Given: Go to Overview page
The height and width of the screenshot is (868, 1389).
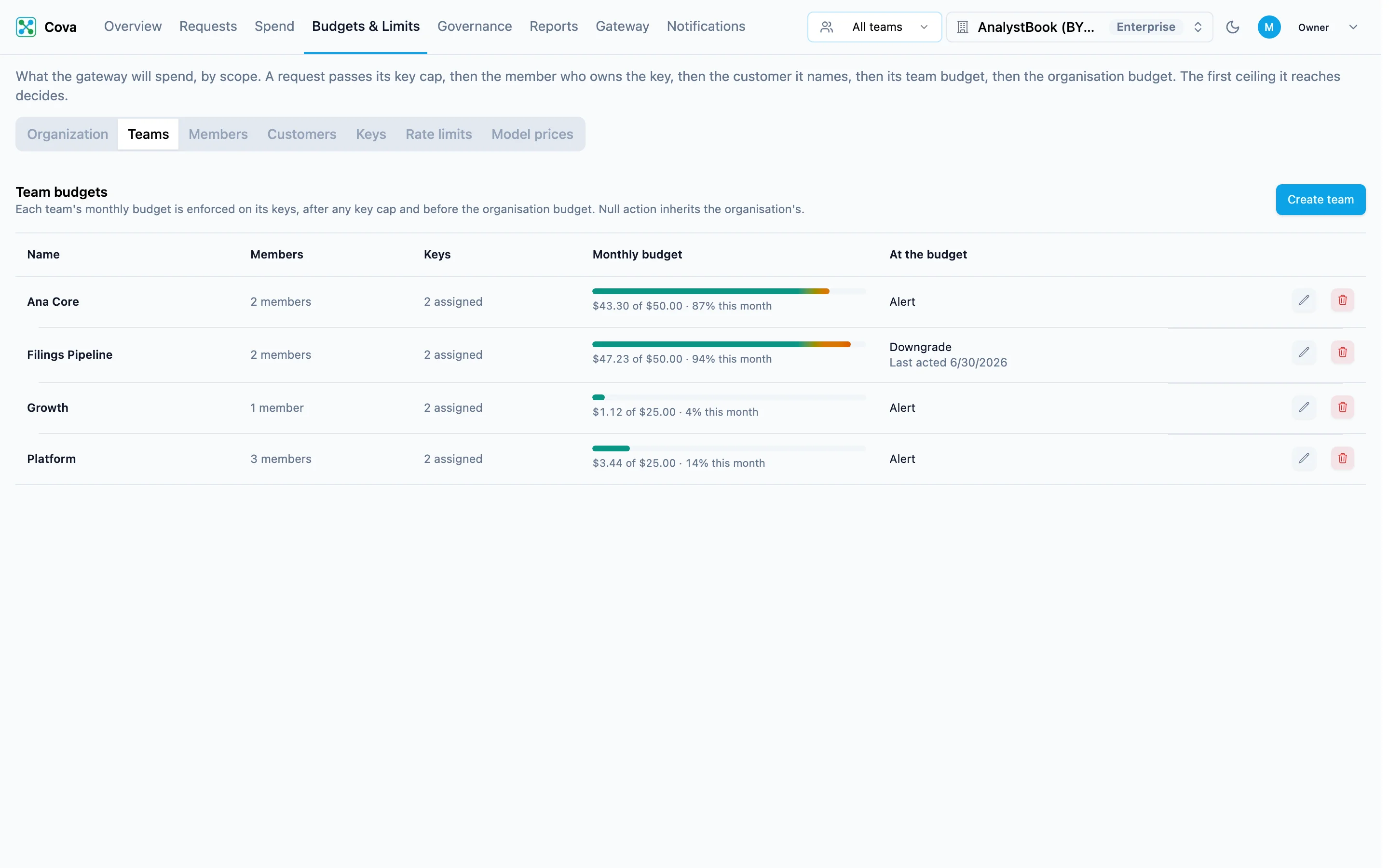Looking at the screenshot, I should tap(133, 27).
